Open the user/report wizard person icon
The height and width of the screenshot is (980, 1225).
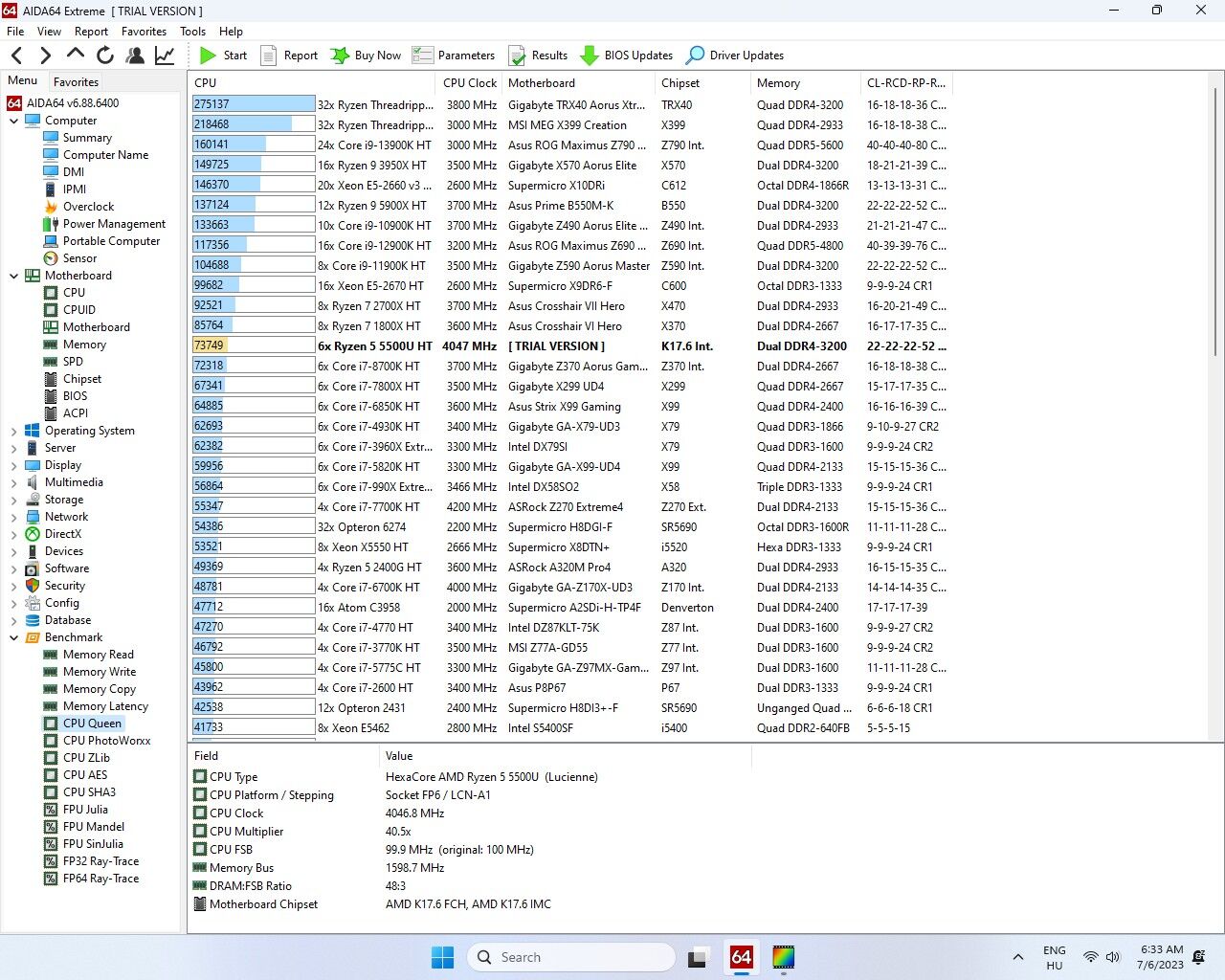click(135, 56)
